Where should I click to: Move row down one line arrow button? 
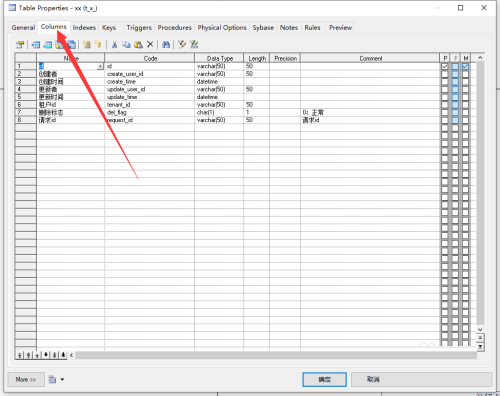pyautogui.click(x=46, y=355)
